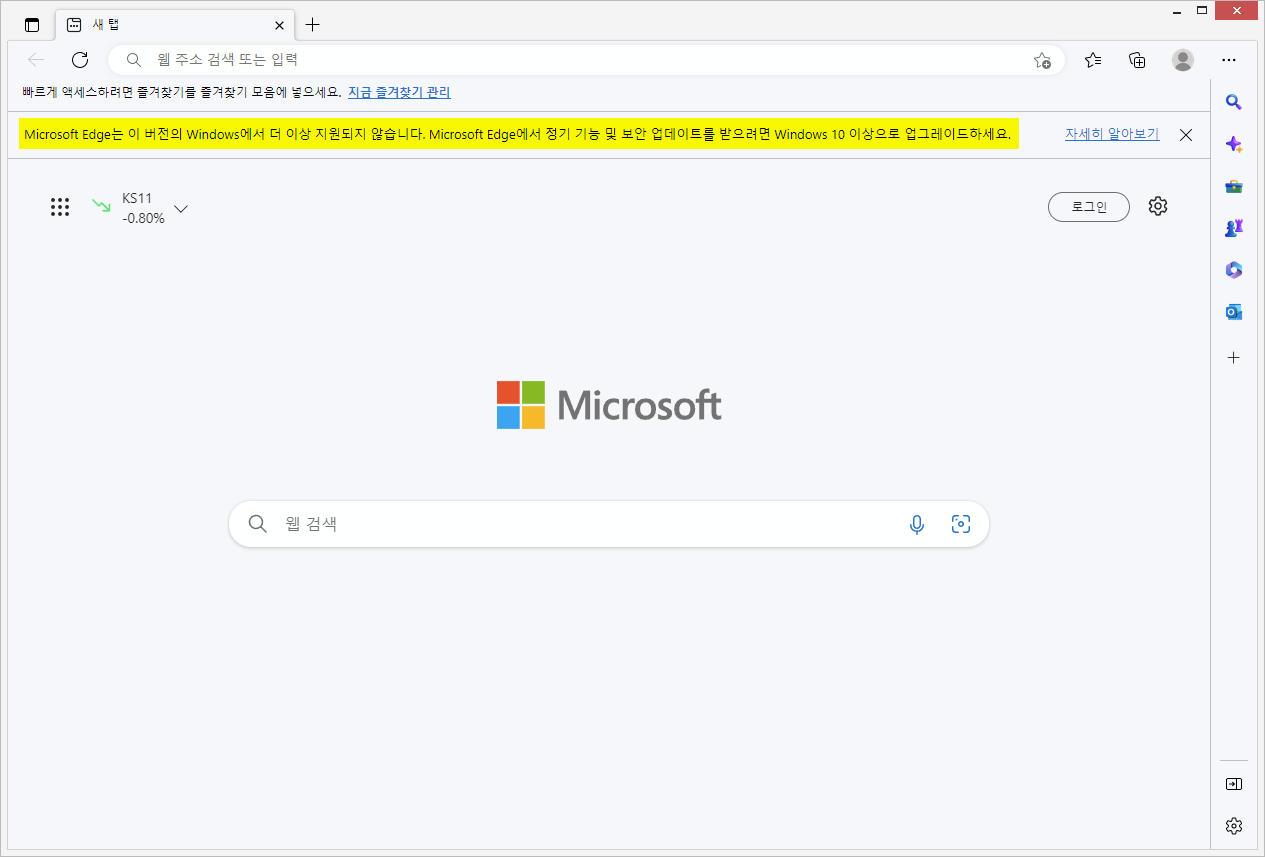Click the KS11 stock trend arrow

pyautogui.click(x=102, y=206)
